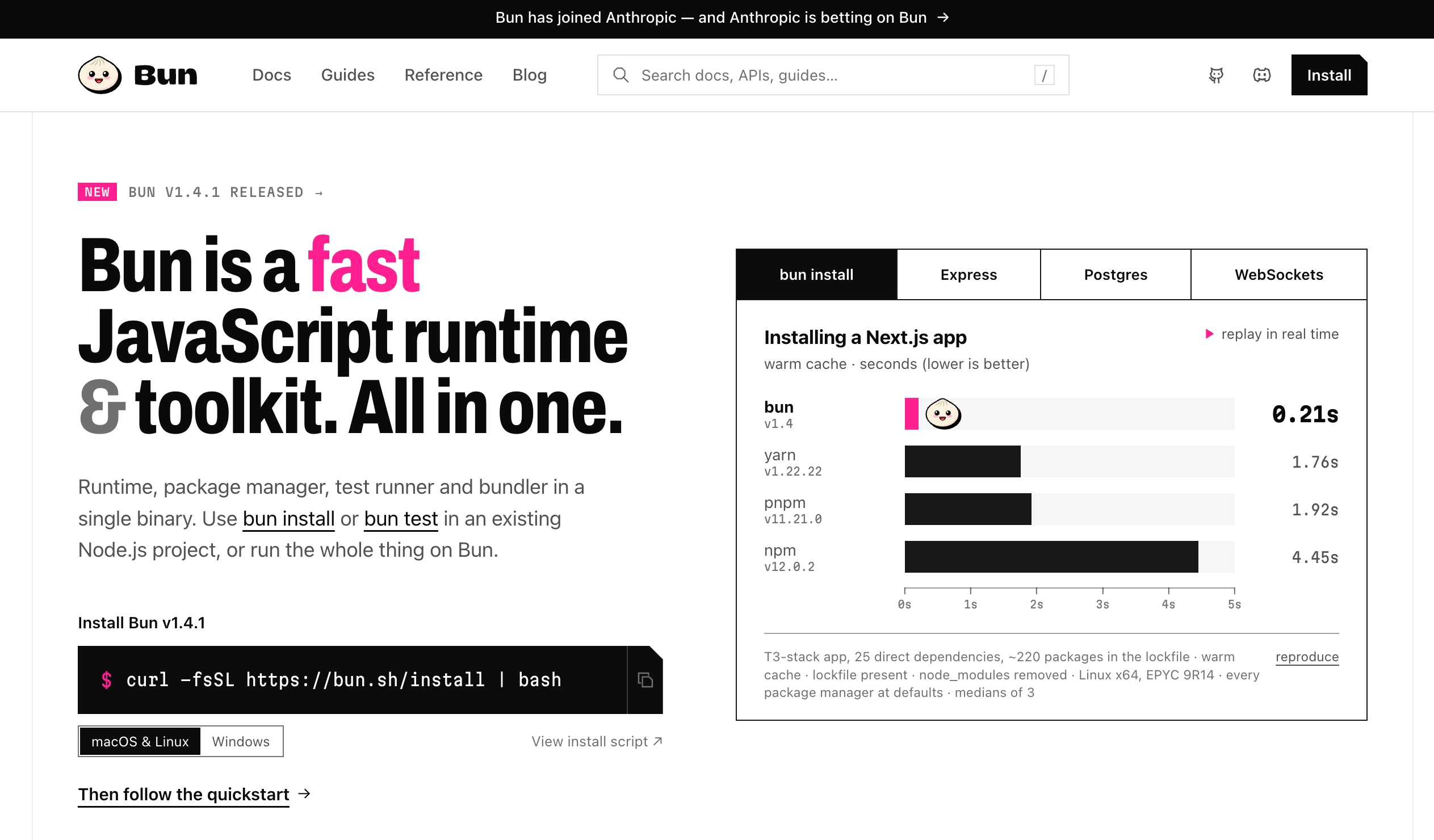Switch to the WebSockets benchmark tab
The image size is (1434, 840).
(1278, 274)
